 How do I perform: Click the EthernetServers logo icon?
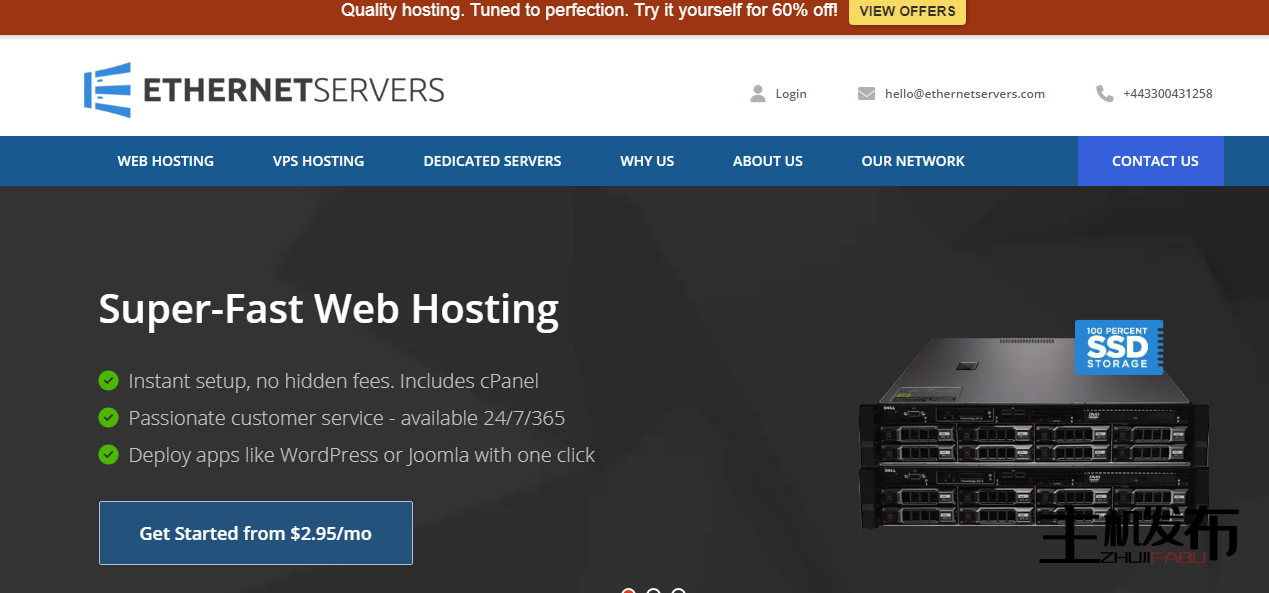click(x=108, y=90)
